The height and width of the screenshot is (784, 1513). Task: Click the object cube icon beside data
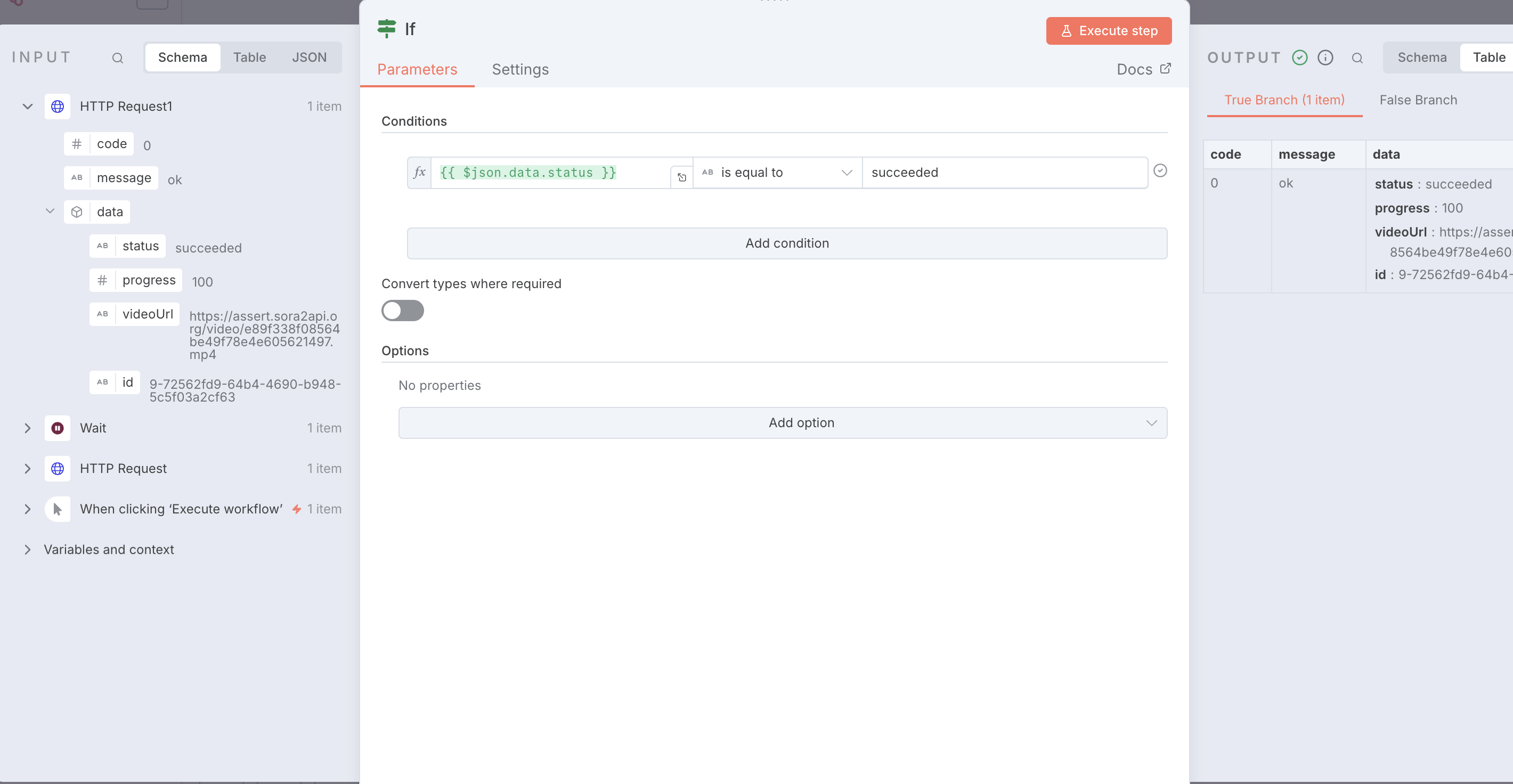coord(77,212)
